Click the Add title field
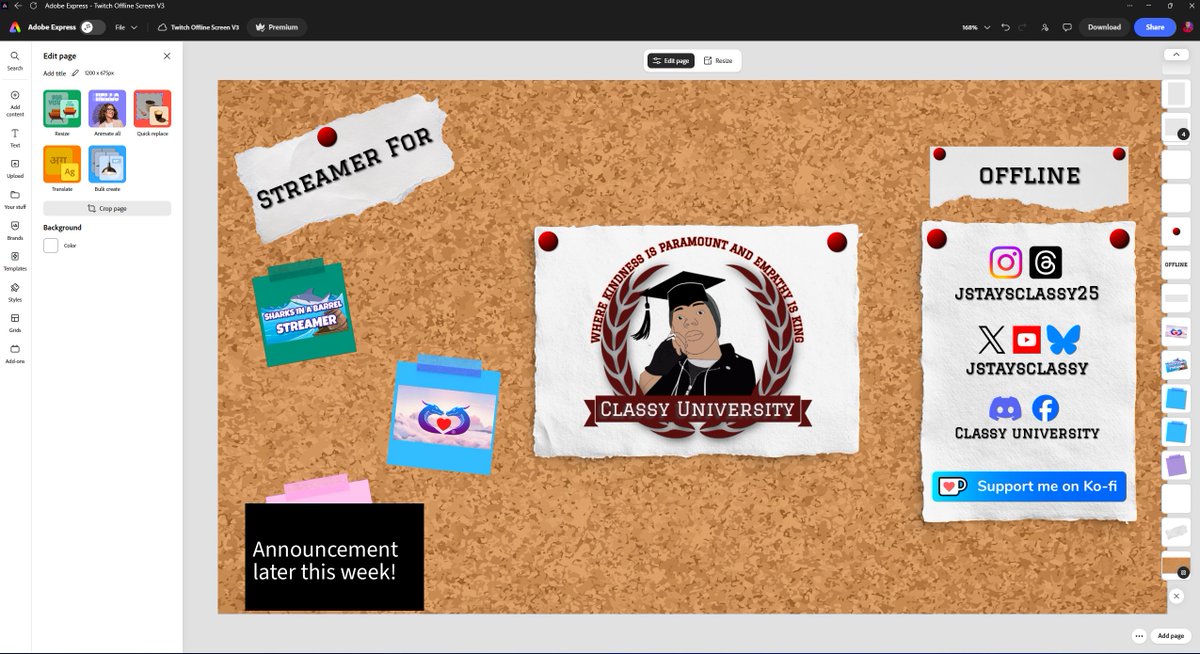 click(x=55, y=73)
